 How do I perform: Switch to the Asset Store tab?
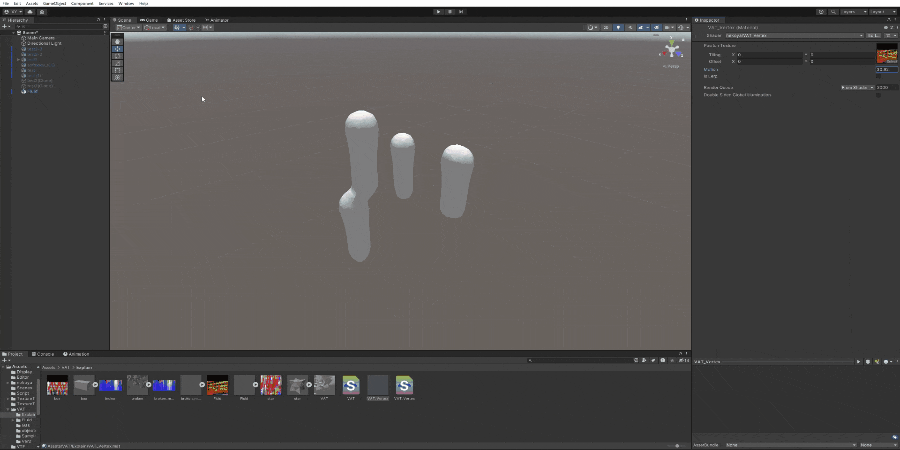point(181,20)
